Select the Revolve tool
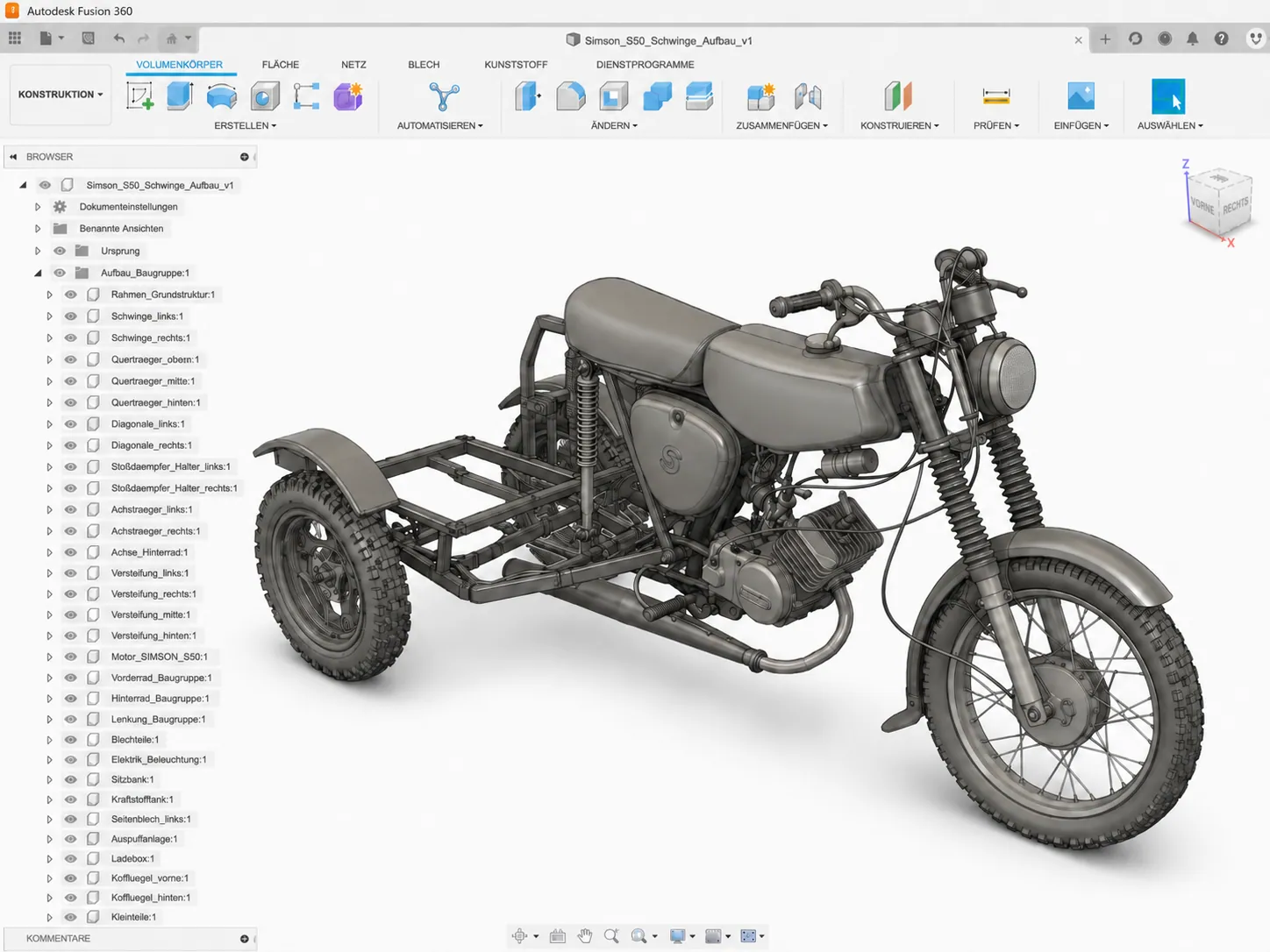 (222, 96)
